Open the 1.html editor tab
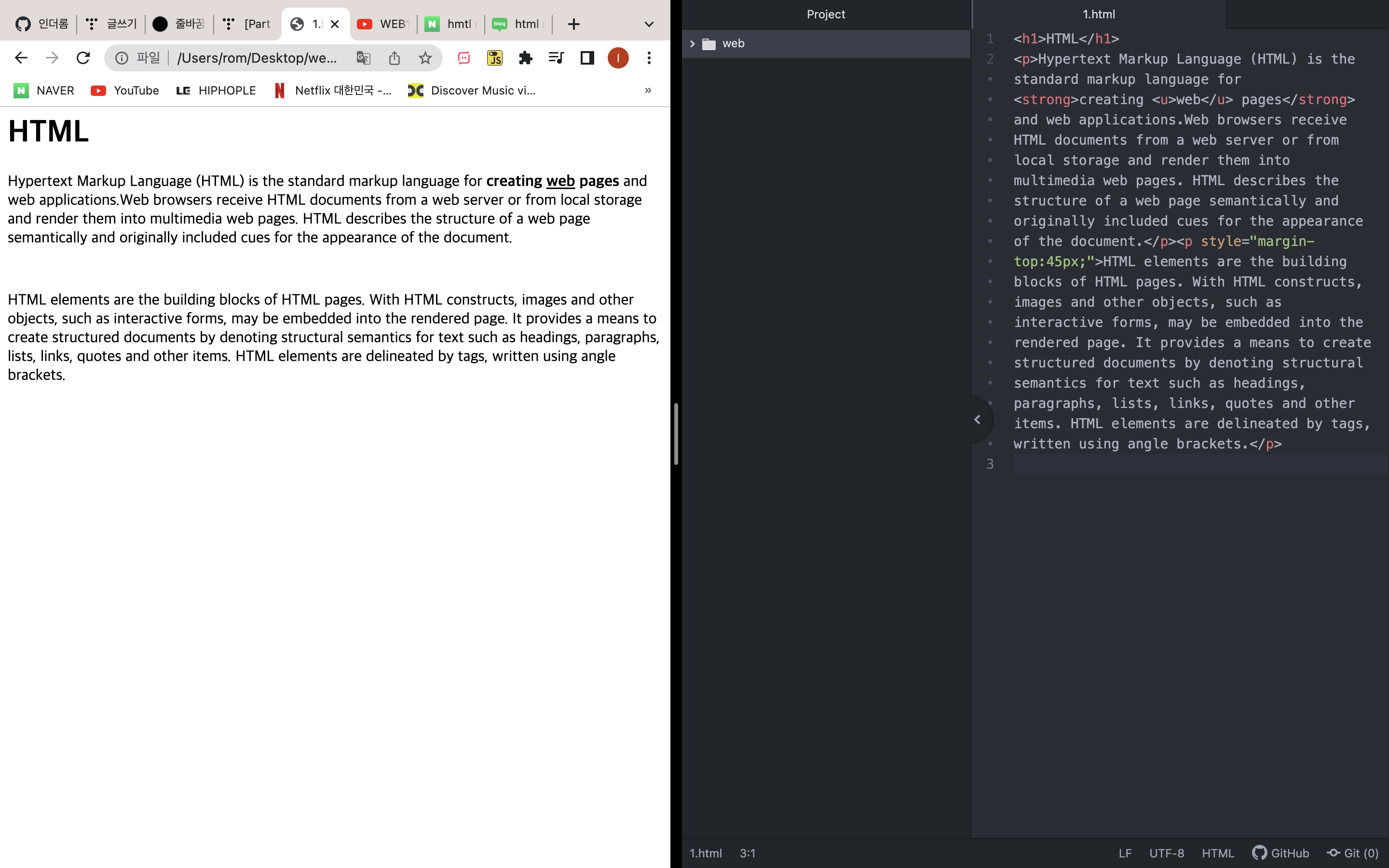Screen dimensions: 1389x868 pyautogui.click(x=1098, y=14)
